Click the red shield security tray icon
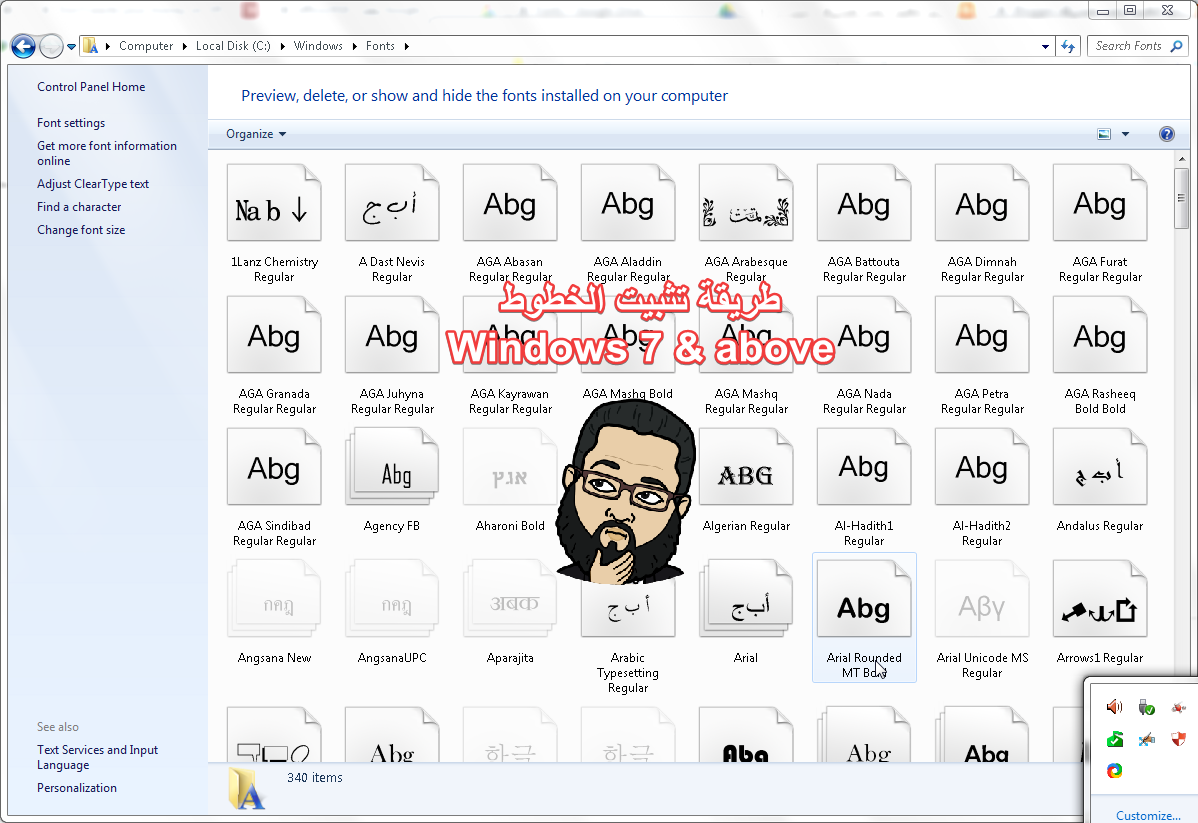1198x823 pixels. 1178,739
